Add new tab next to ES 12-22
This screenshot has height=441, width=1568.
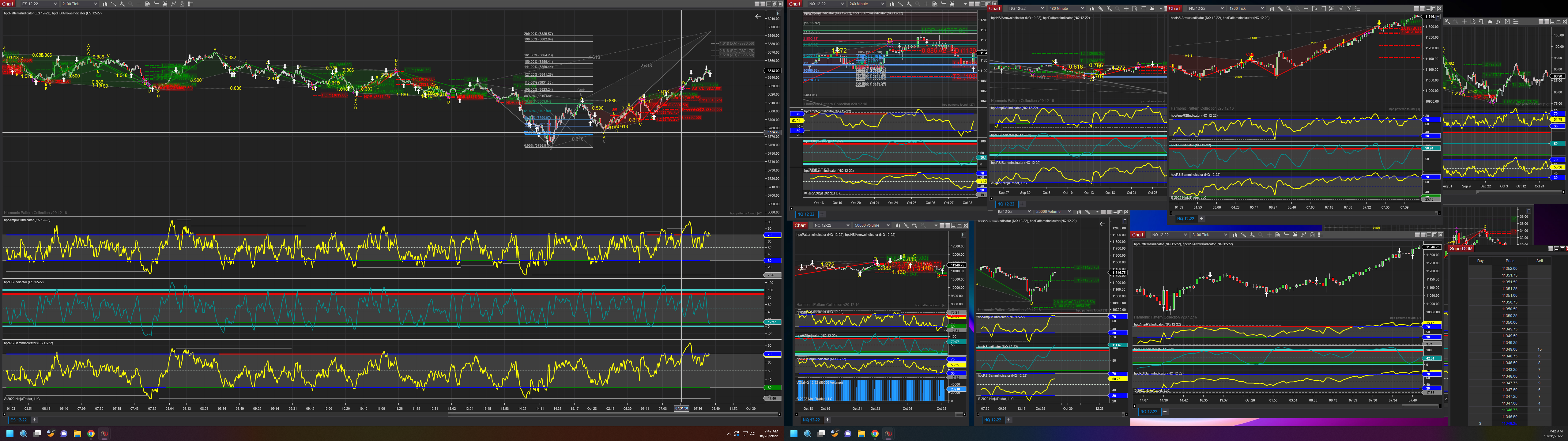coord(34,420)
